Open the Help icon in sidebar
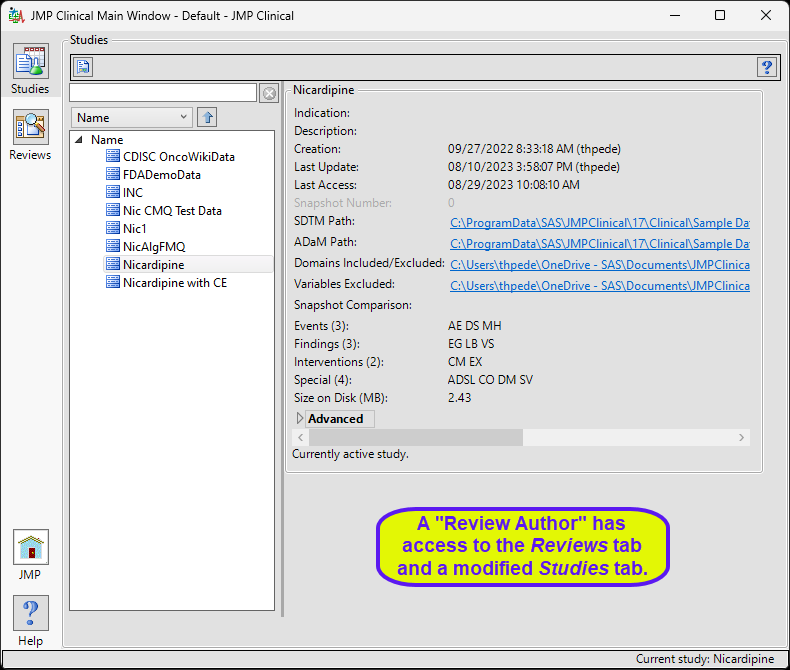790x670 pixels. [31, 613]
